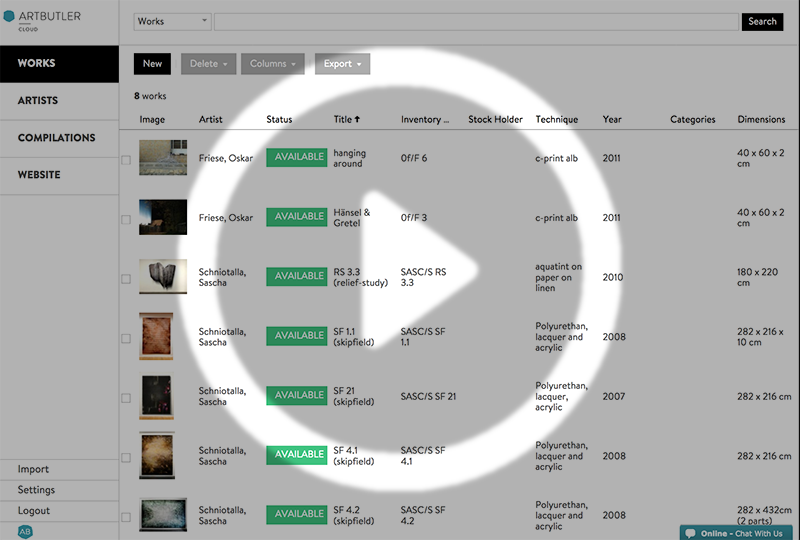Screen dimensions: 800x540
Task: Open thumbnail of SF 21 skipfield
Action: [156, 396]
